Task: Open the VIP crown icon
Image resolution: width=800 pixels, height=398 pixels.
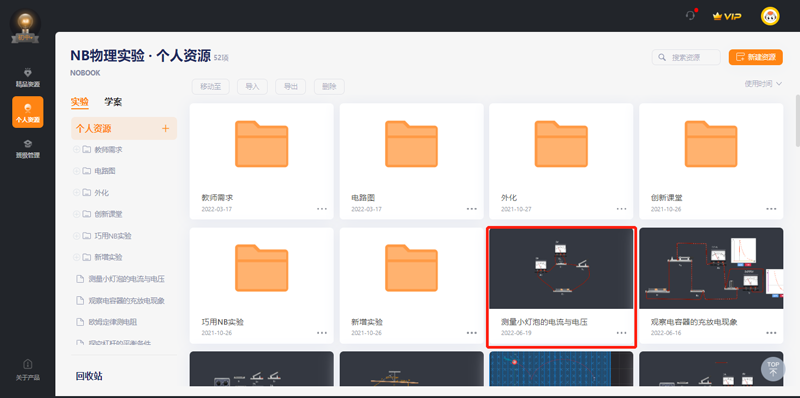Action: (x=727, y=16)
